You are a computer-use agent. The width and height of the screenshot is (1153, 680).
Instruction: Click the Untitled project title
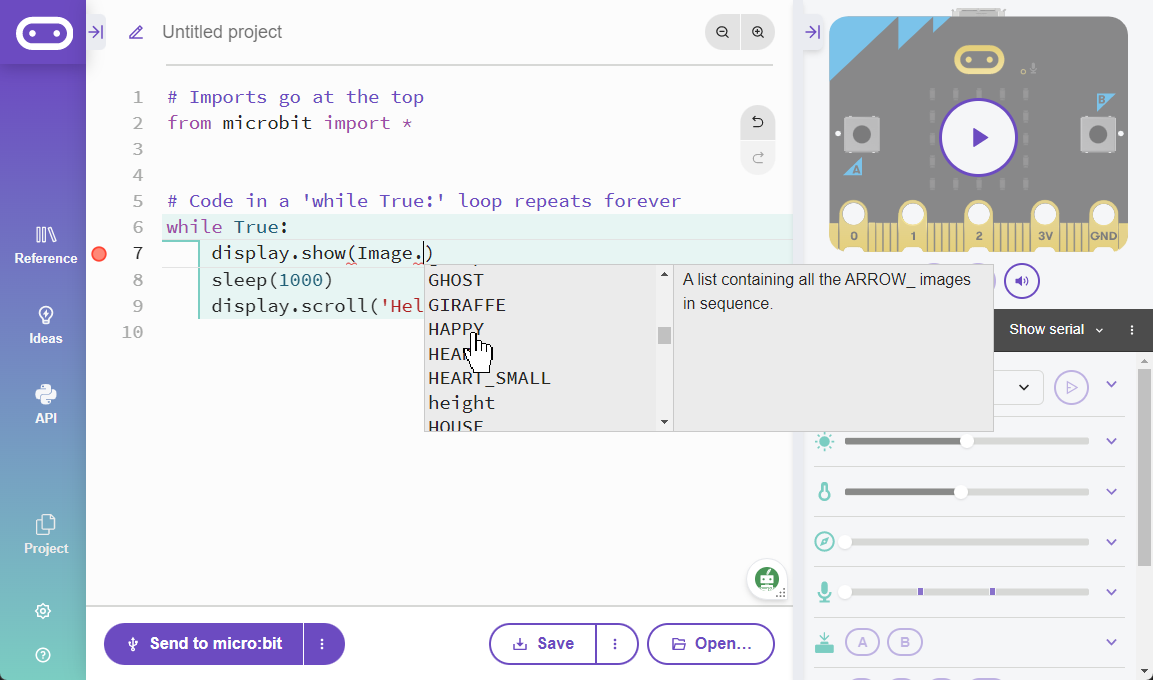222,32
